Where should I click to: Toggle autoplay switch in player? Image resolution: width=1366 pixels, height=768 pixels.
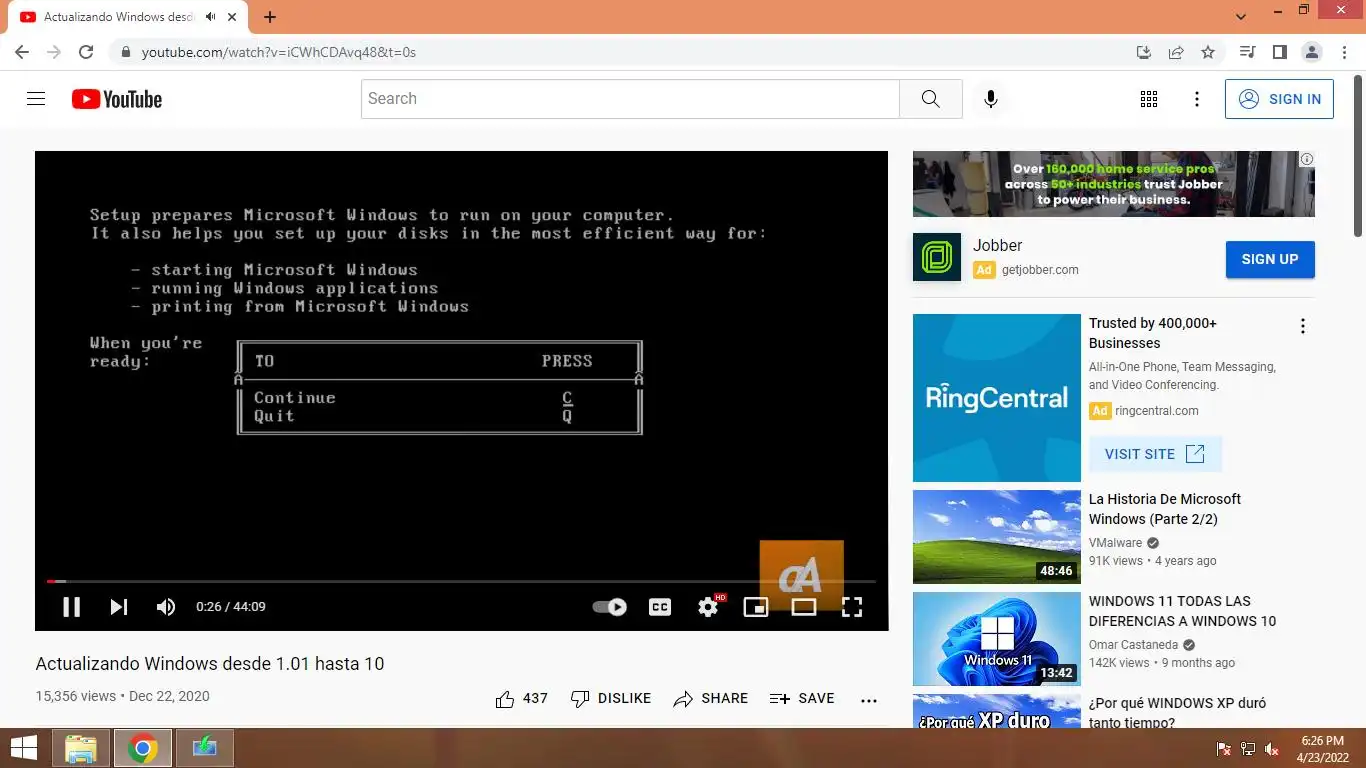[609, 607]
